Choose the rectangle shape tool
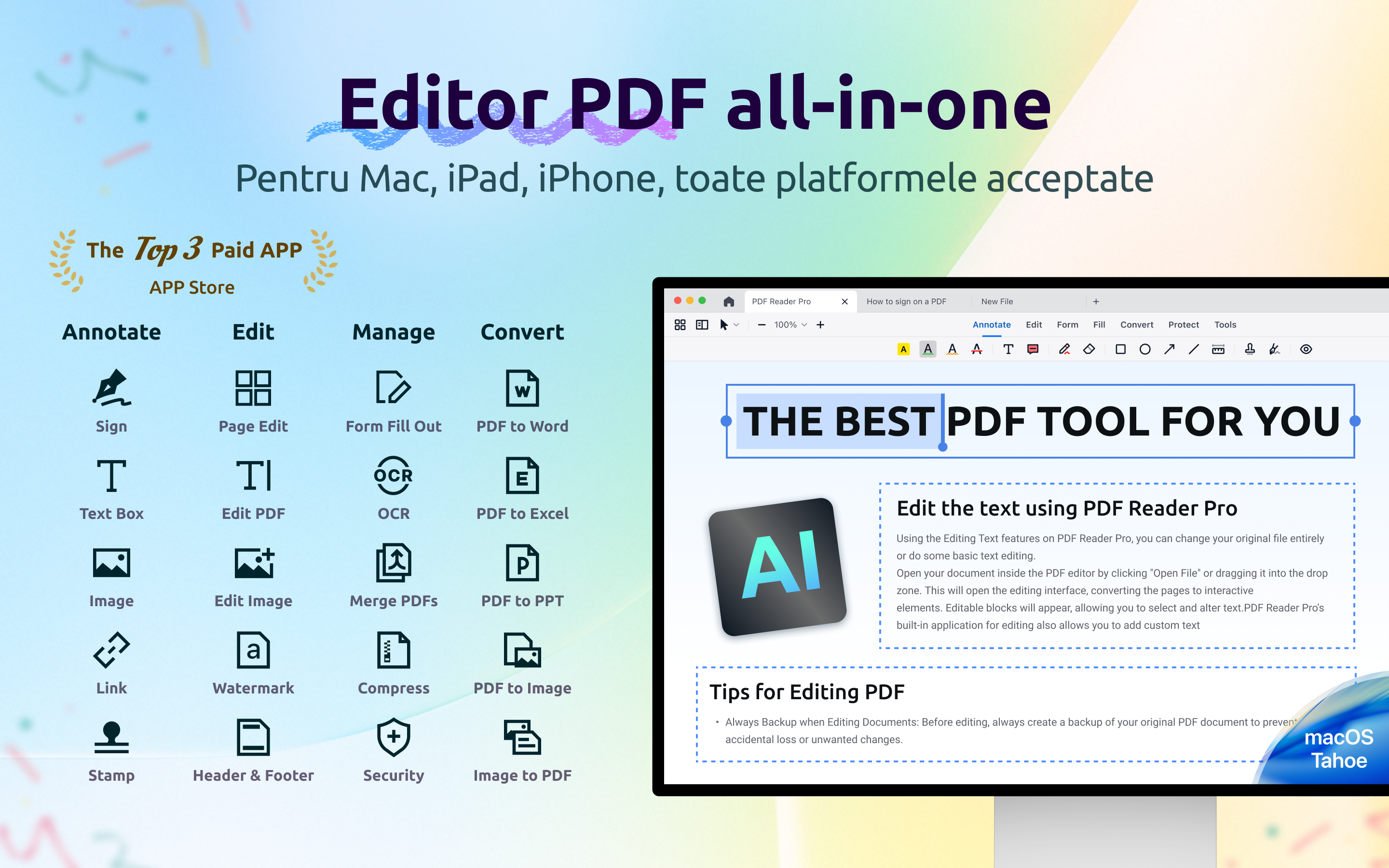The width and height of the screenshot is (1389, 868). click(1120, 349)
